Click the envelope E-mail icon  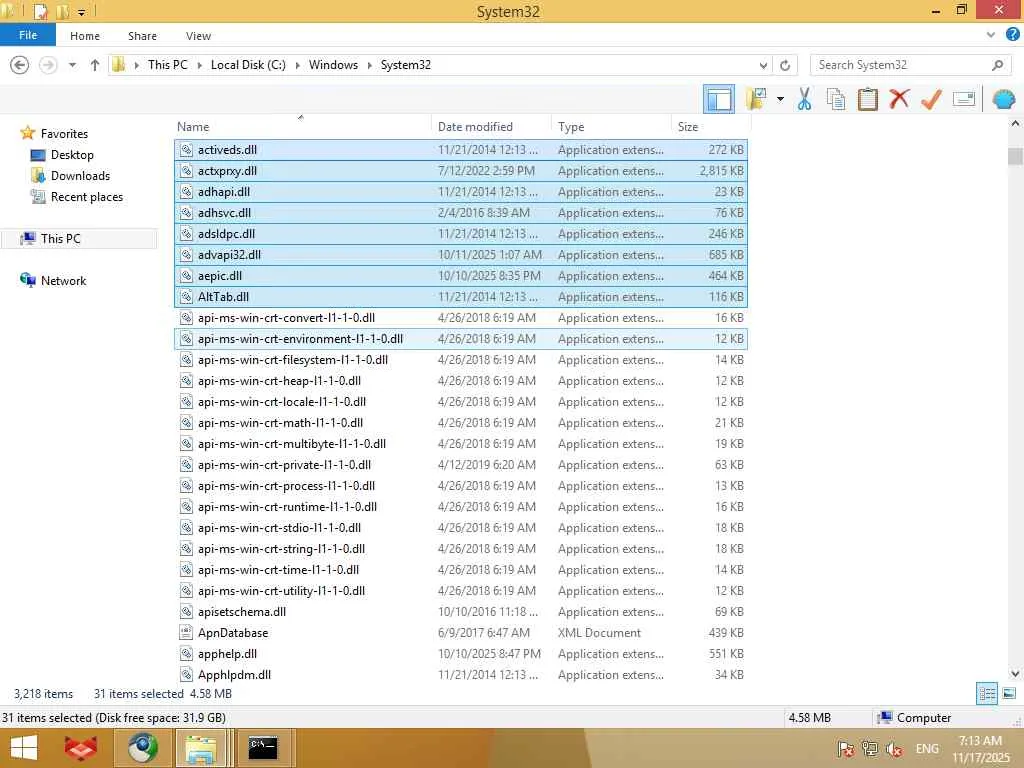(963, 99)
